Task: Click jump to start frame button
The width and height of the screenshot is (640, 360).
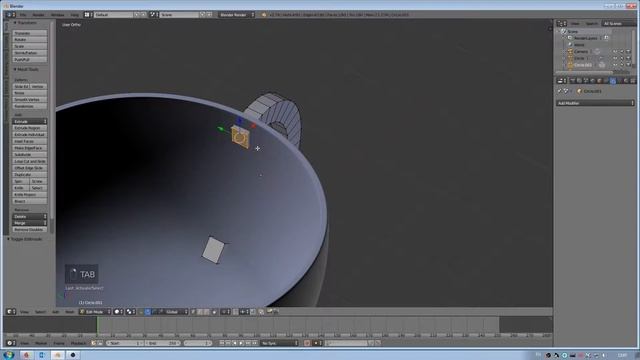Action: tap(222, 343)
